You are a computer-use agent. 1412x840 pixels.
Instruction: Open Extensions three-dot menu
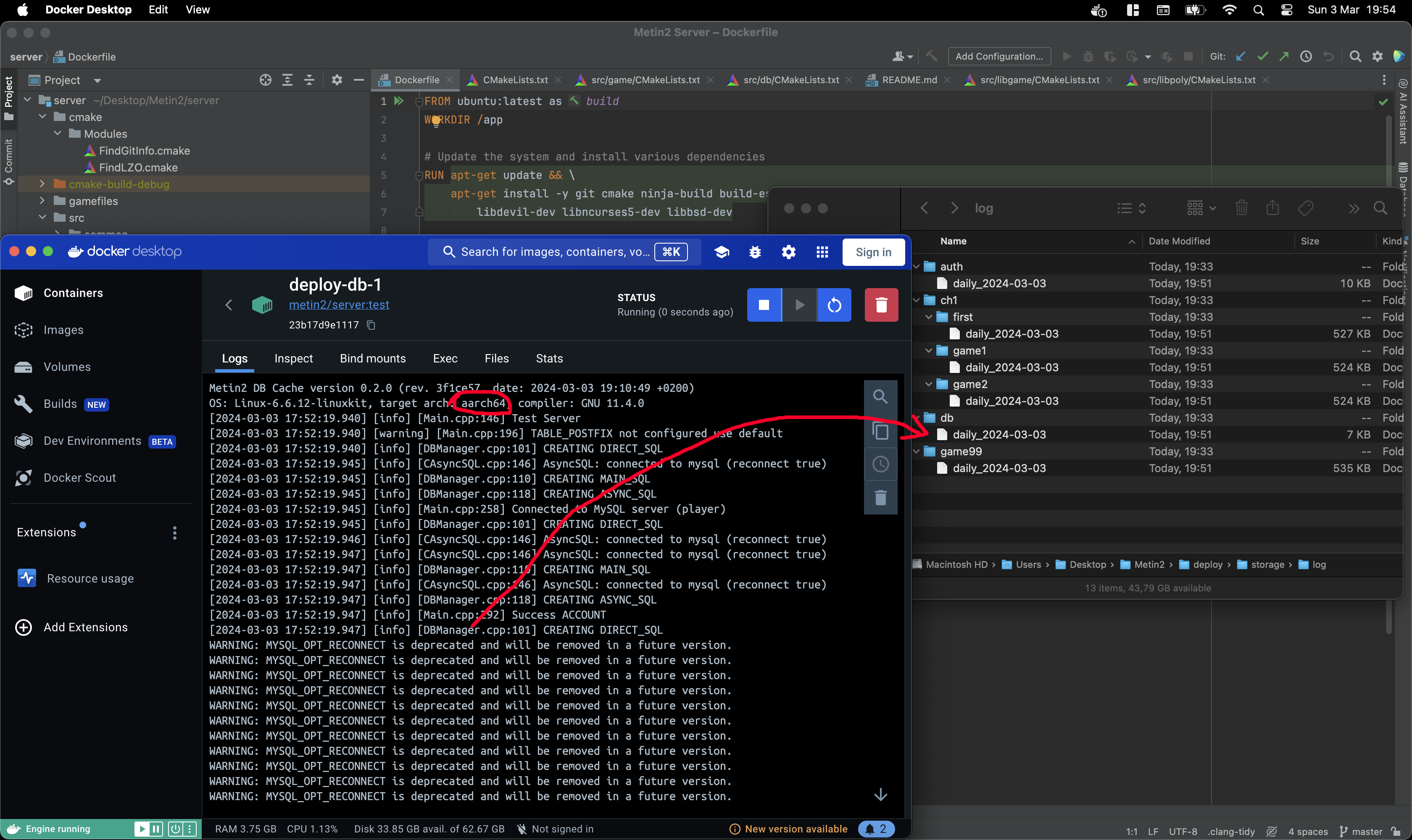[x=174, y=533]
